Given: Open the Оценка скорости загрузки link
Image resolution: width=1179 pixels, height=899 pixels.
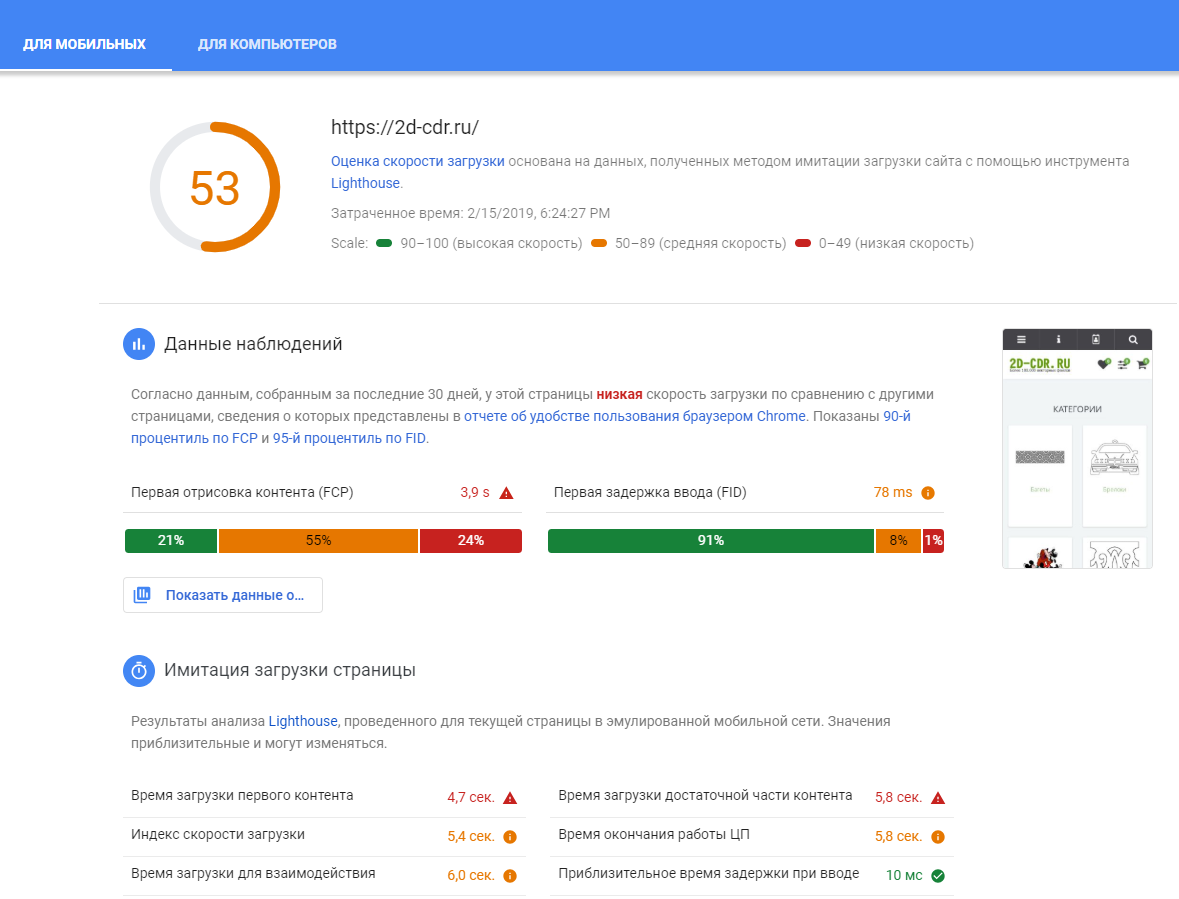Looking at the screenshot, I should click(x=417, y=161).
